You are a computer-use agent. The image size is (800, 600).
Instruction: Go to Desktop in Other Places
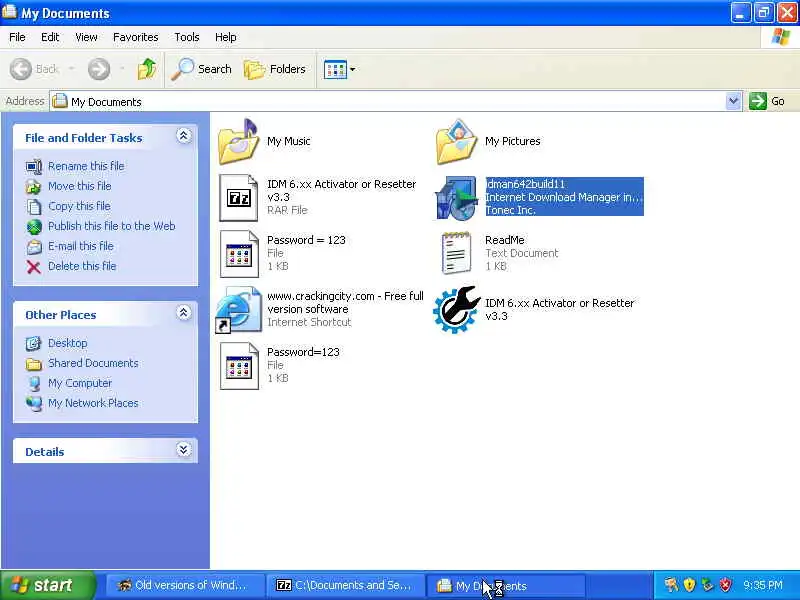(x=67, y=343)
